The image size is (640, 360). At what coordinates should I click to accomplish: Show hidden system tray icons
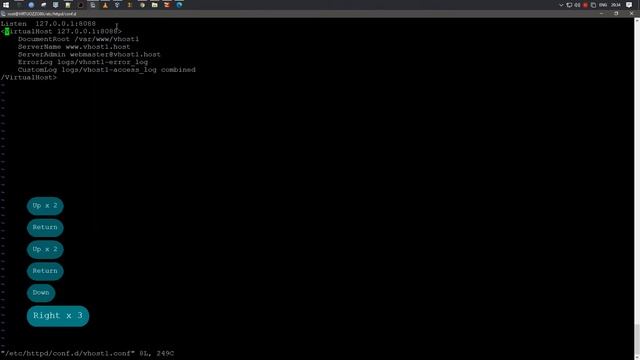tap(561, 5)
